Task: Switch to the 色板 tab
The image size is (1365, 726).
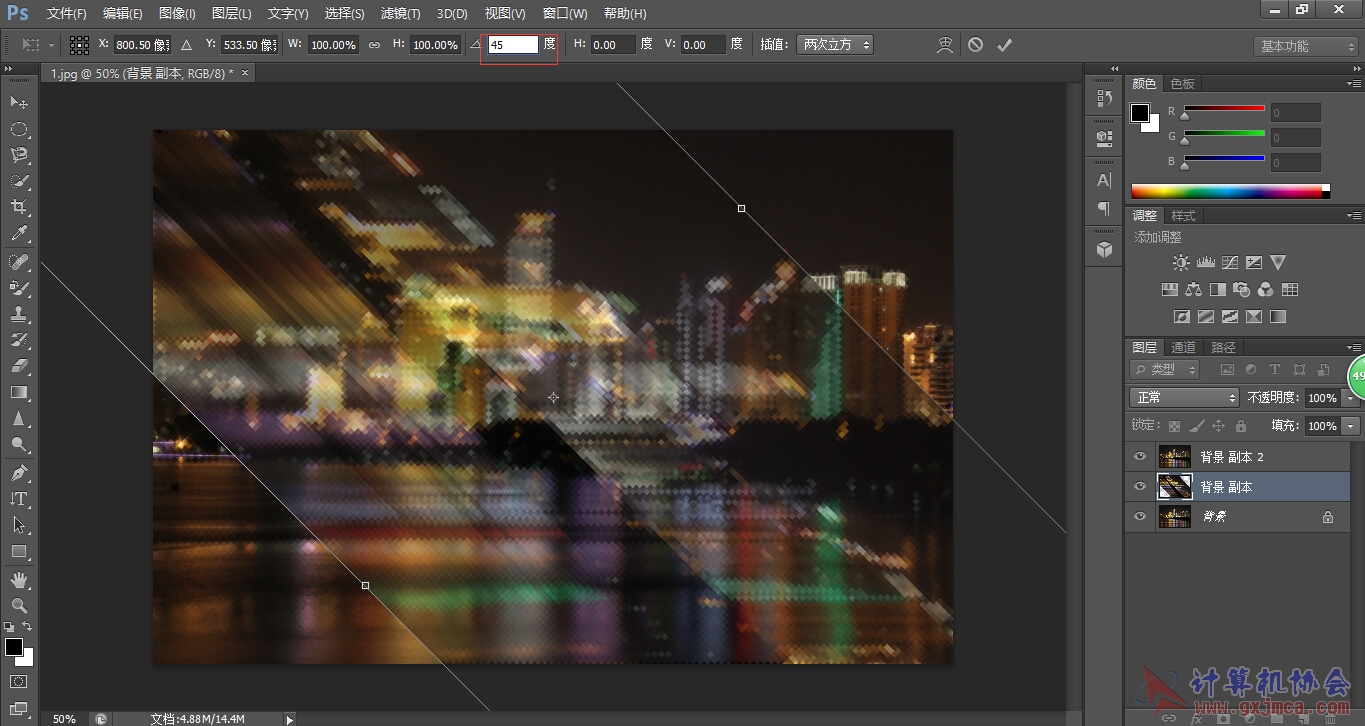Action: 1182,83
